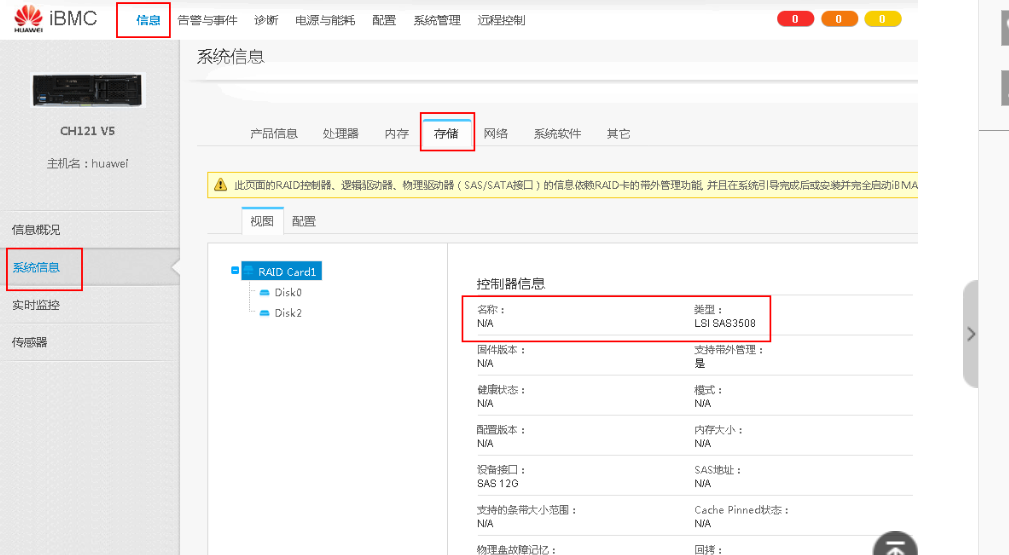Click the SAS地址 label
1009x555 pixels.
(x=717, y=470)
